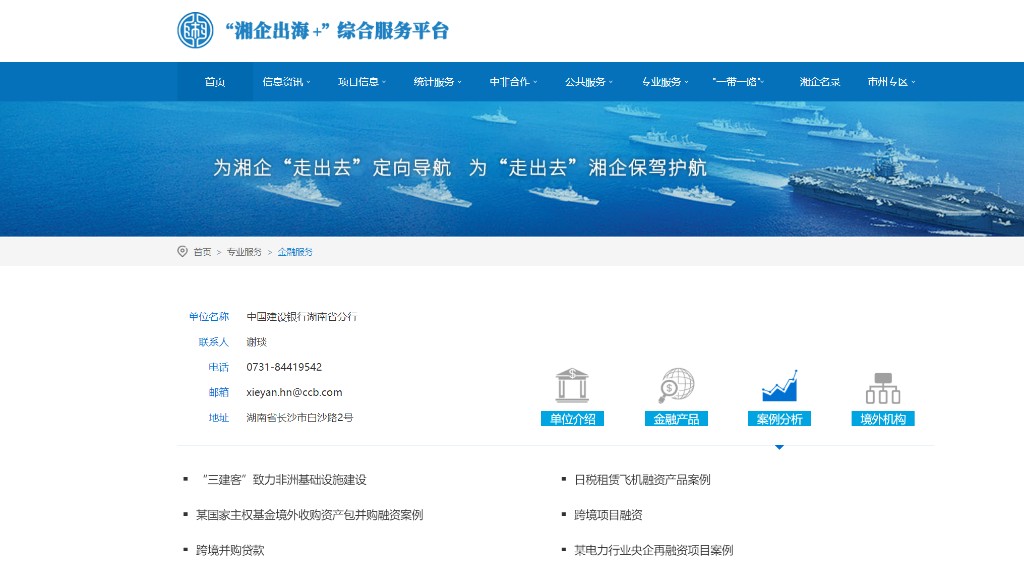Open 单位介绍 bank building icon

click(572, 386)
